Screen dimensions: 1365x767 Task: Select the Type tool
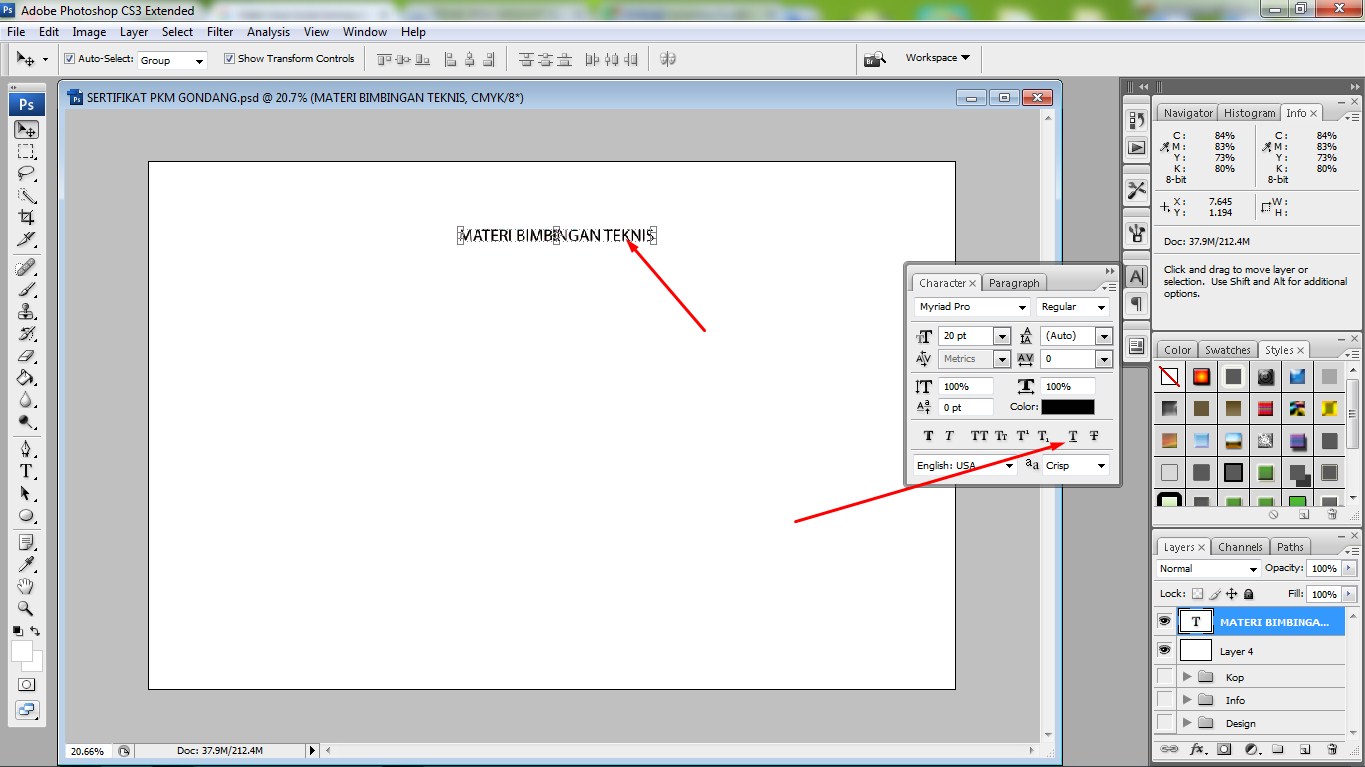click(25, 470)
